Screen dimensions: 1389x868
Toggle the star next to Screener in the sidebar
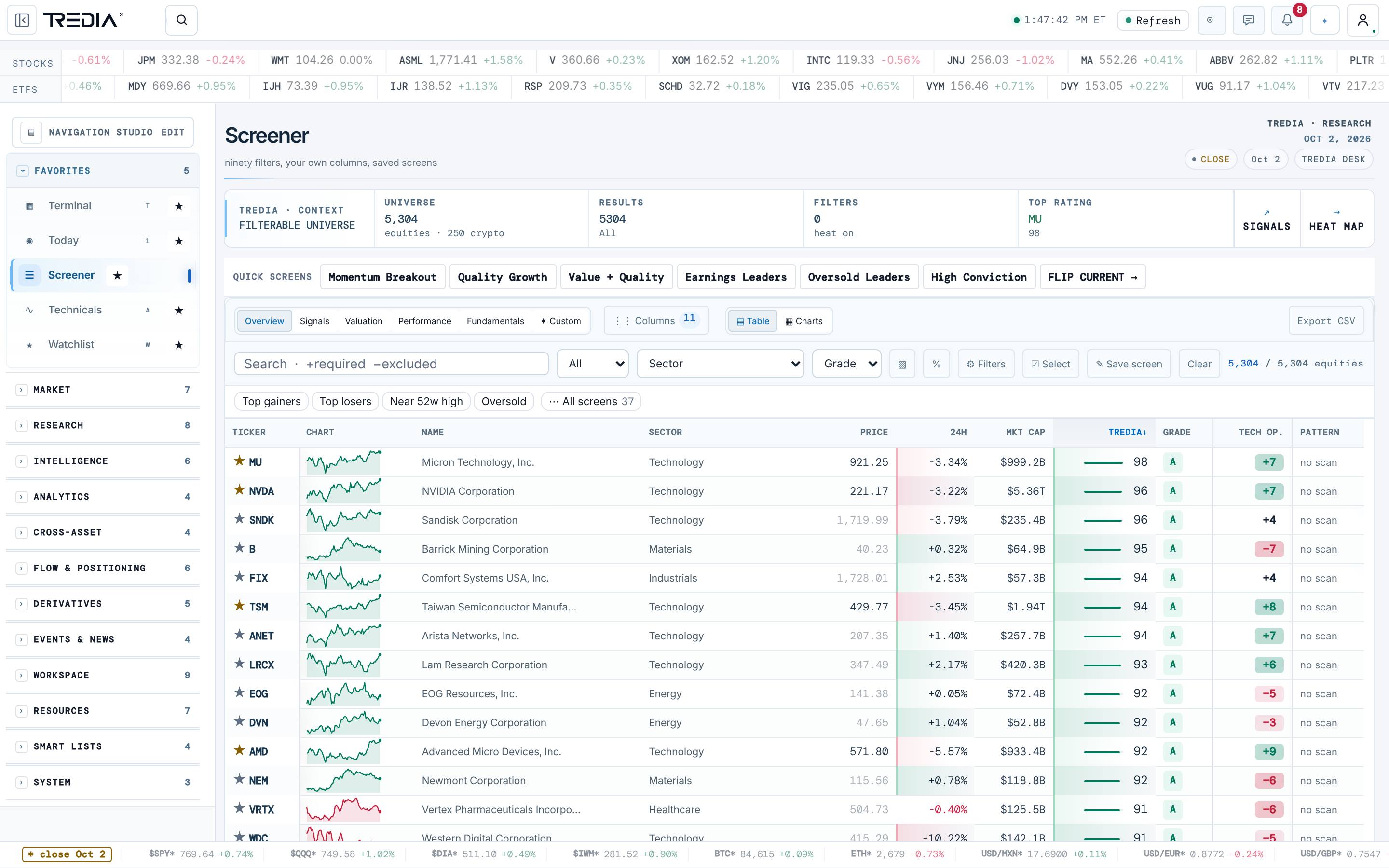point(117,275)
